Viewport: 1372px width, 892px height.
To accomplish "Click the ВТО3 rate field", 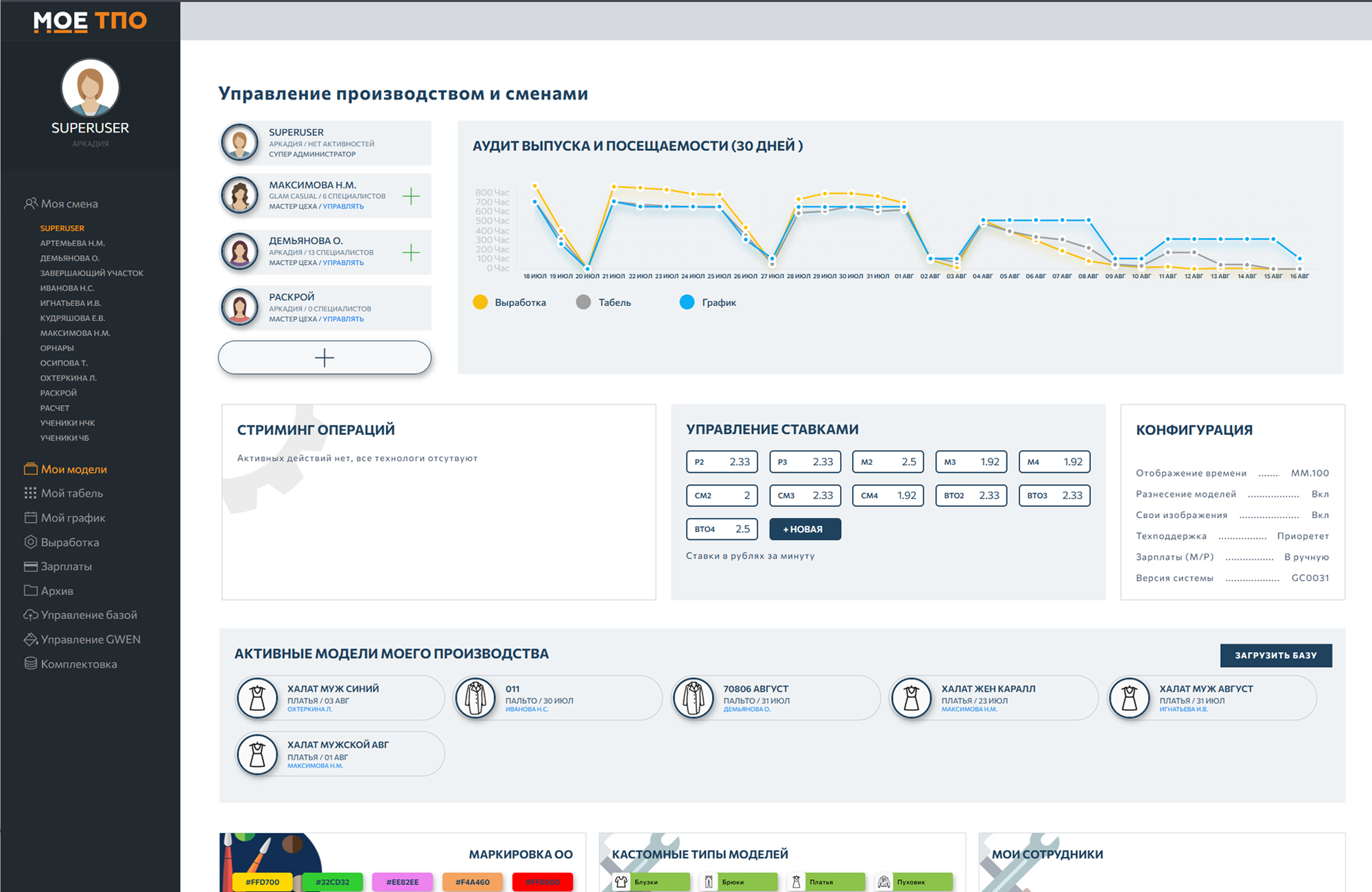I will tap(1054, 495).
